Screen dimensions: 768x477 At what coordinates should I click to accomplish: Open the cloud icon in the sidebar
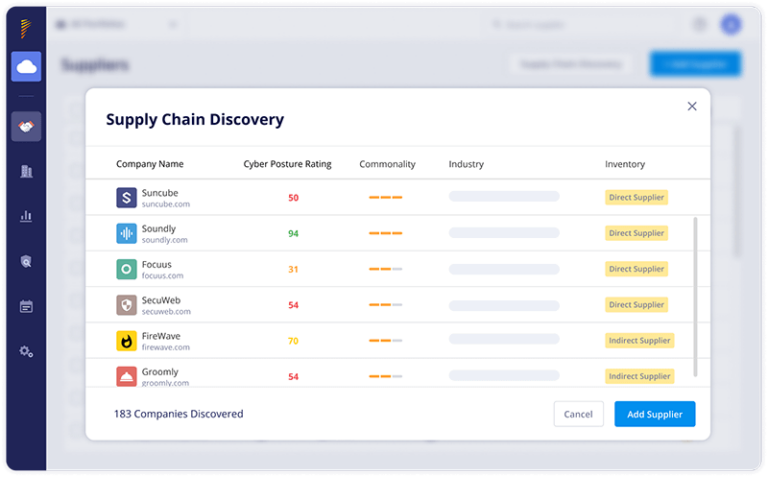pos(26,66)
